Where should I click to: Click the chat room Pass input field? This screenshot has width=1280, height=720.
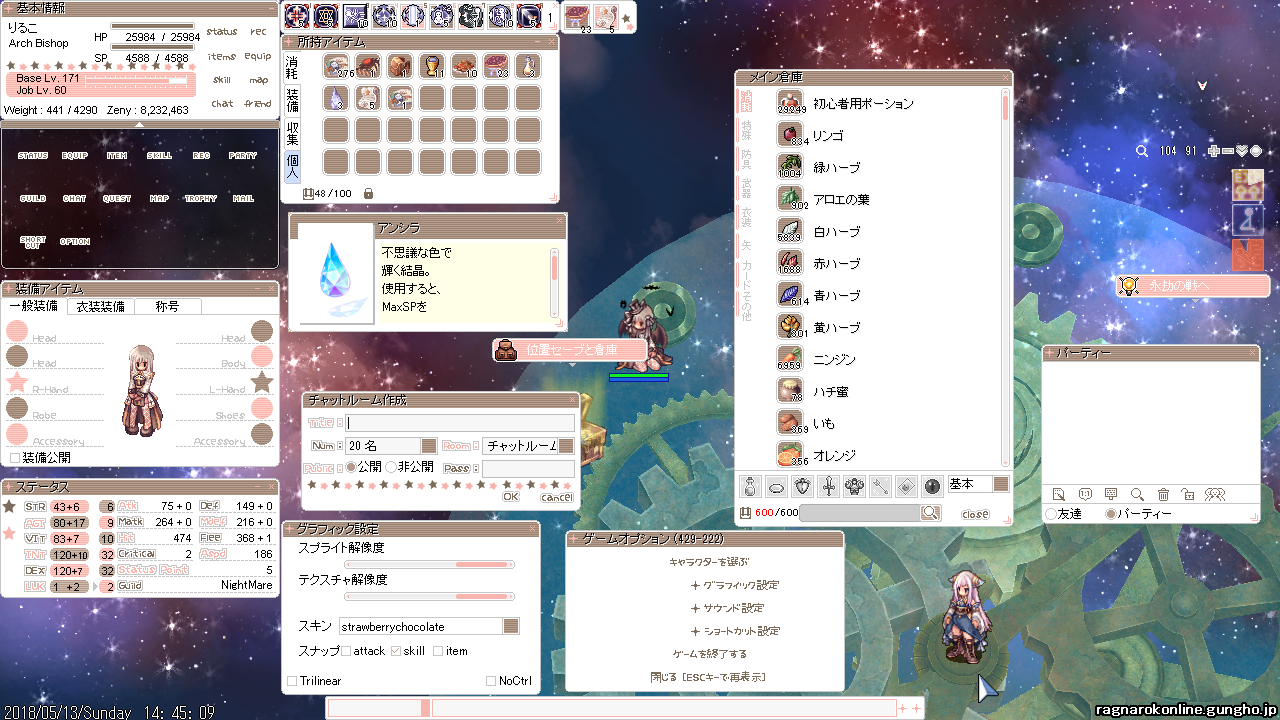tap(529, 468)
